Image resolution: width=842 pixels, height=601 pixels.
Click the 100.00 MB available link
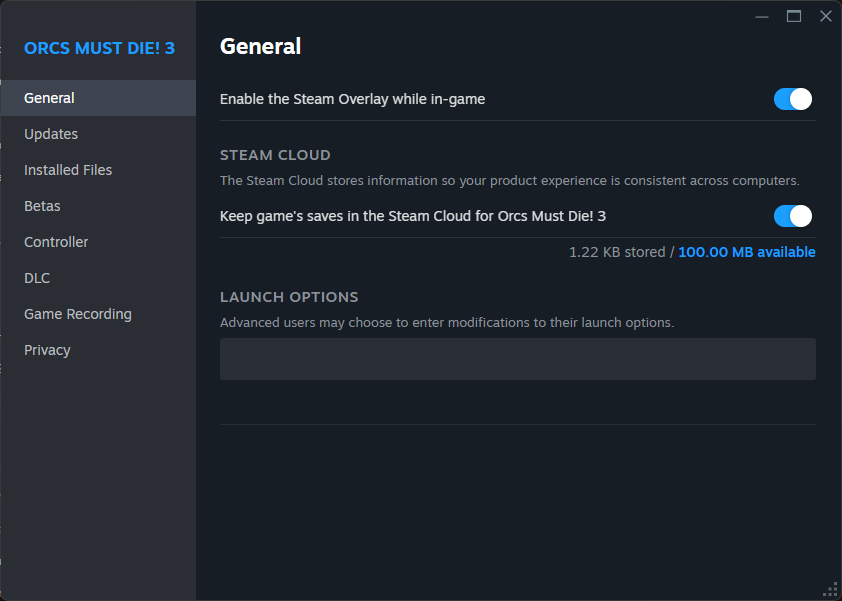coord(746,252)
